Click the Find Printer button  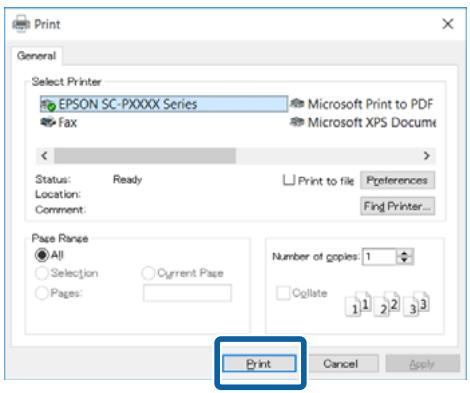click(397, 206)
